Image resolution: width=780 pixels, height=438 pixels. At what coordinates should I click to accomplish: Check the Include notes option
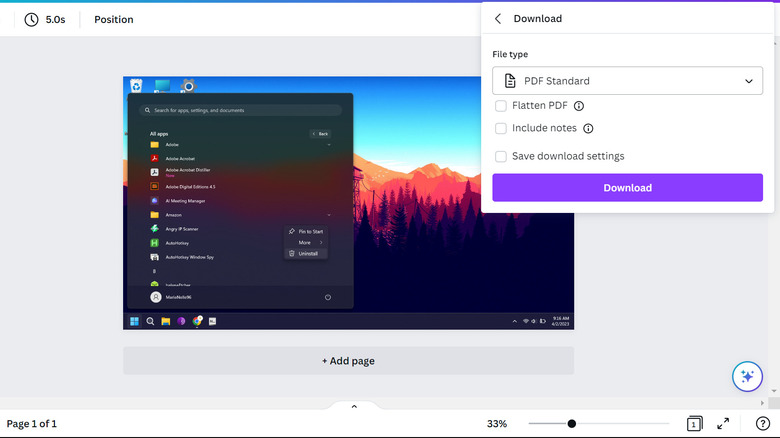point(501,128)
